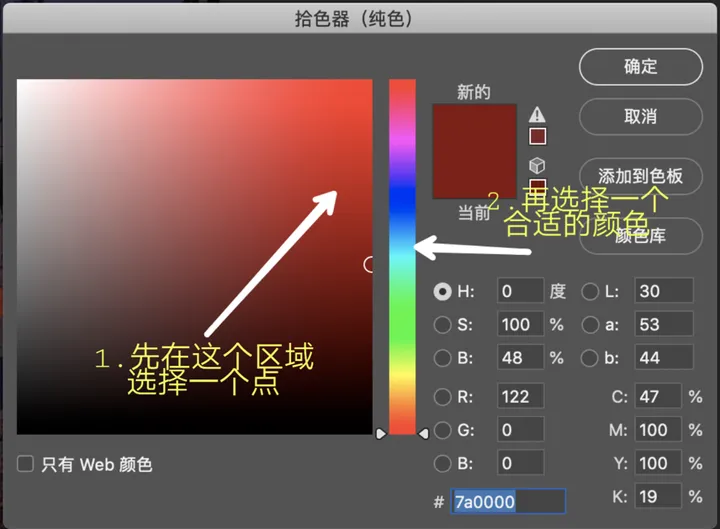Image resolution: width=720 pixels, height=529 pixels.
Task: Click the web-safe cube icon
Action: click(x=537, y=165)
